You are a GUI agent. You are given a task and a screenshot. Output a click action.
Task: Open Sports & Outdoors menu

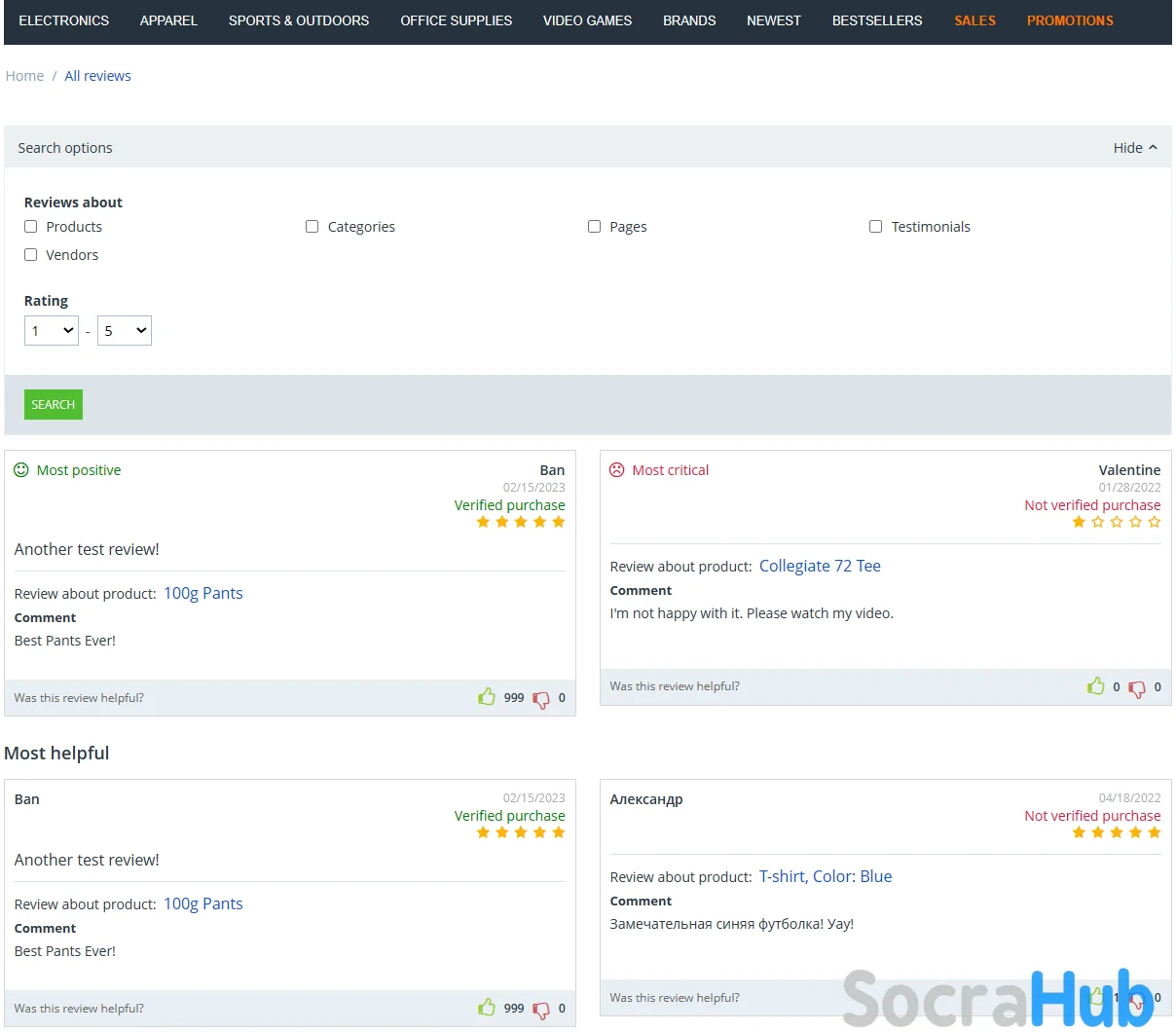(x=299, y=20)
